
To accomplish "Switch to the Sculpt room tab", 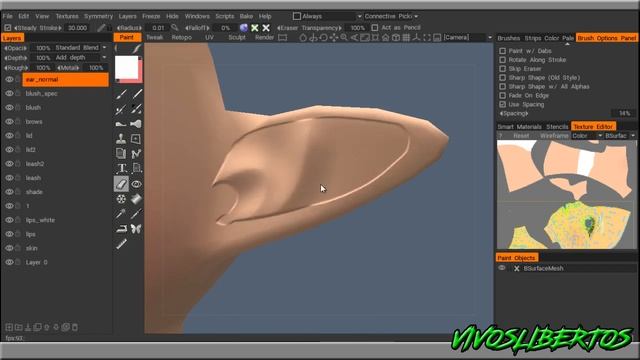I will pyautogui.click(x=237, y=38).
